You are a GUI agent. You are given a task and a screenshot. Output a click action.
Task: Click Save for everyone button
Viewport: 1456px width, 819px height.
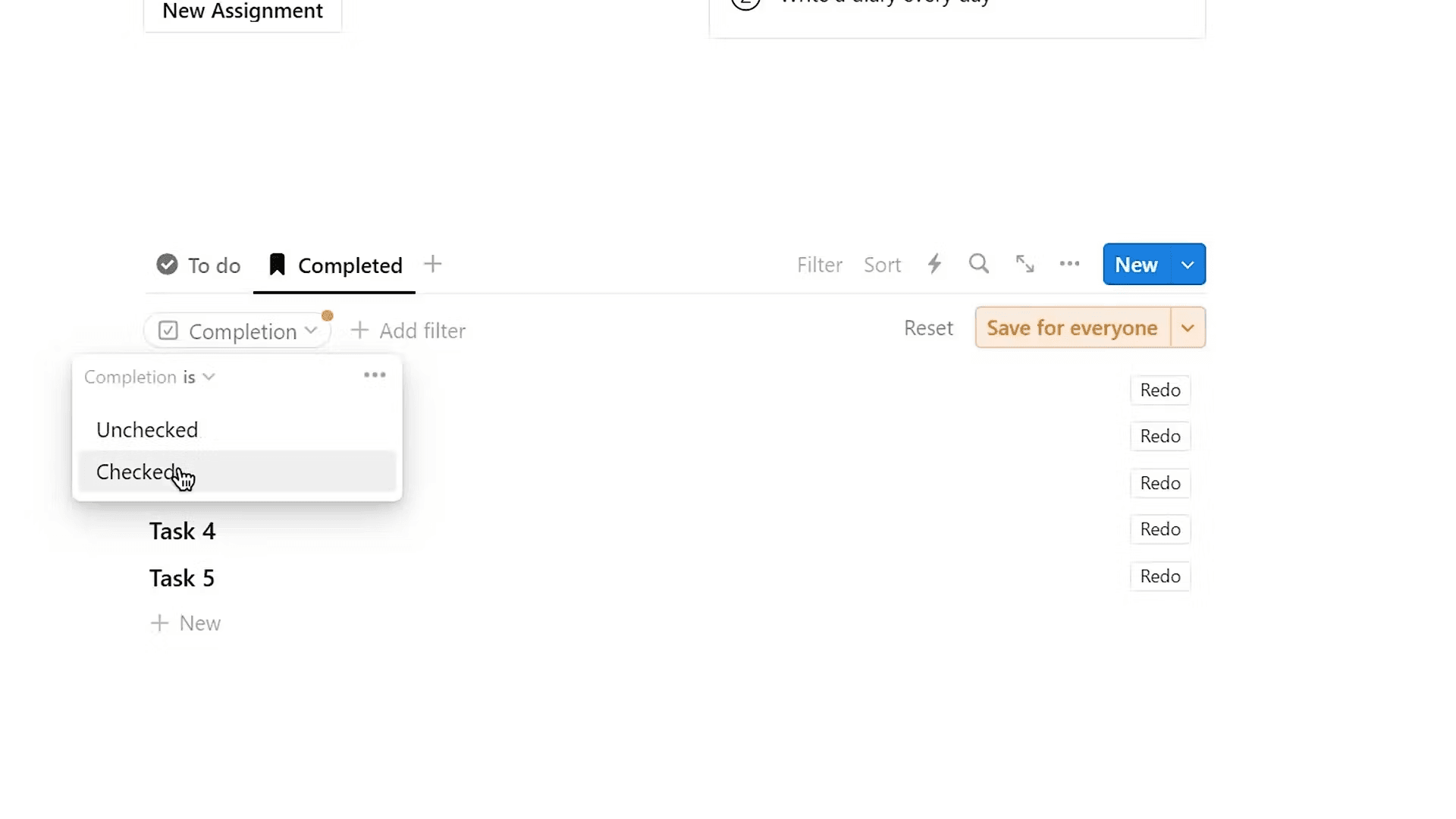click(x=1072, y=328)
